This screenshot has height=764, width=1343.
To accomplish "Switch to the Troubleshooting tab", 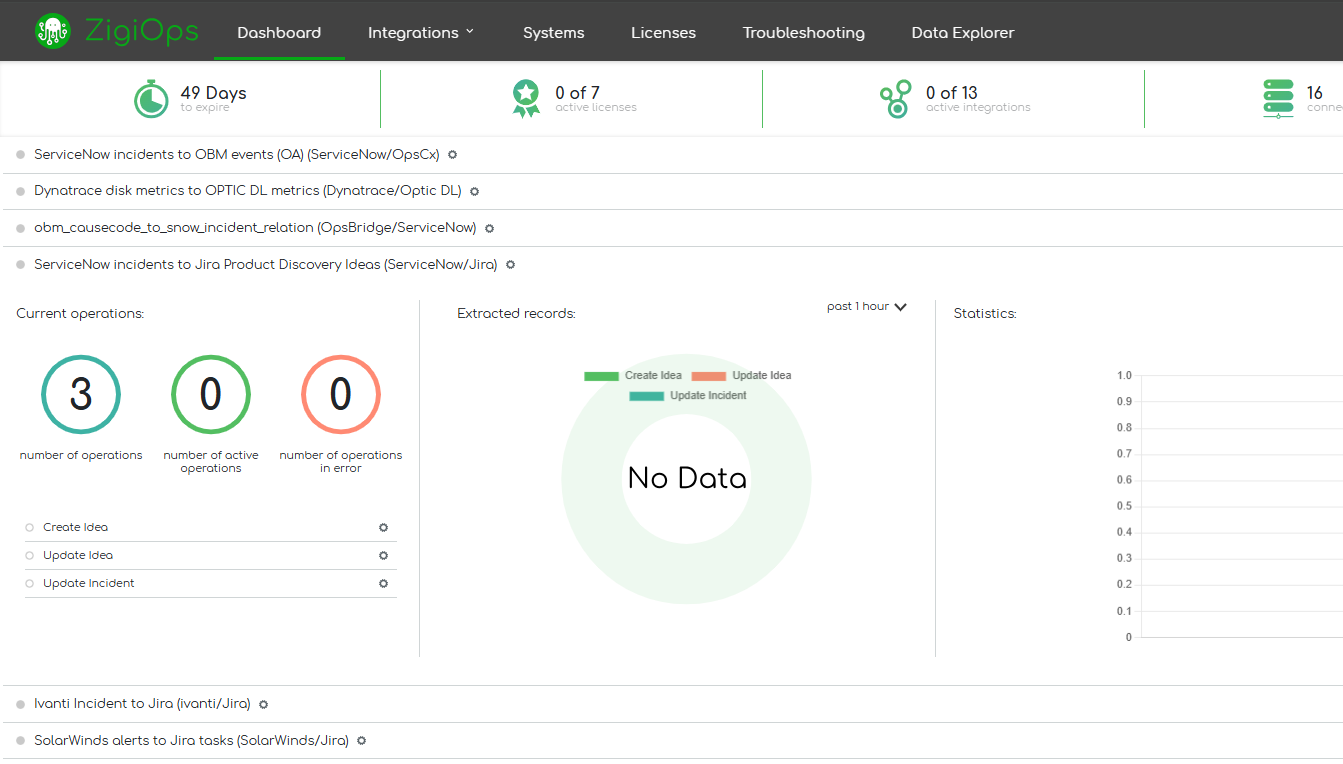I will pyautogui.click(x=803, y=33).
